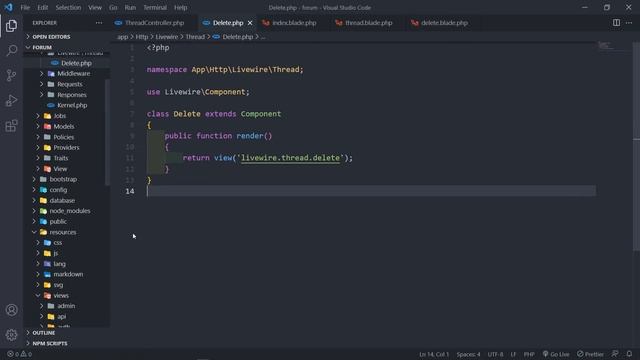Open editor More Actions ellipsis
Viewport: 640px width, 360px height.
(629, 23)
